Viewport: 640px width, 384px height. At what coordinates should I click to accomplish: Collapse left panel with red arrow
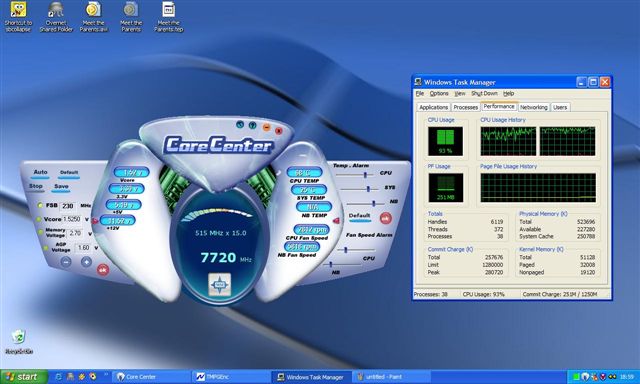[x=95, y=221]
